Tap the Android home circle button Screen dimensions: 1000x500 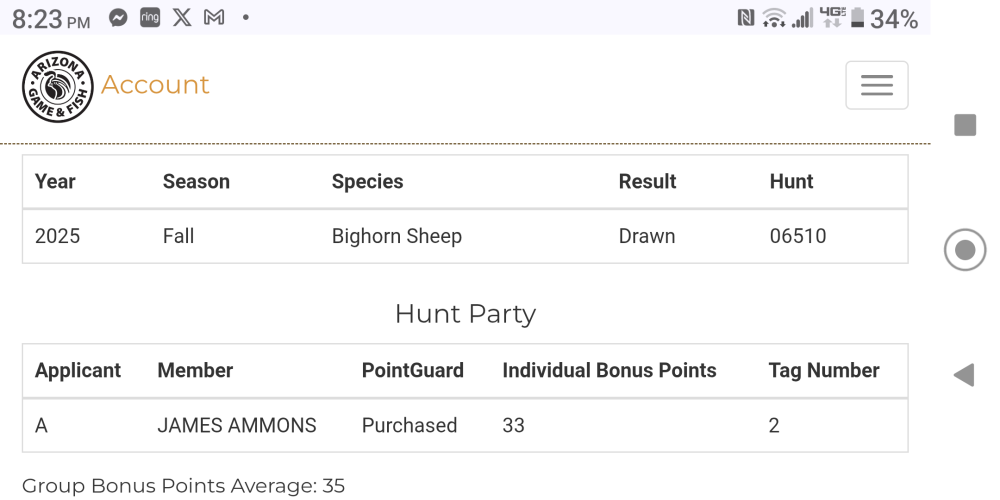(965, 249)
